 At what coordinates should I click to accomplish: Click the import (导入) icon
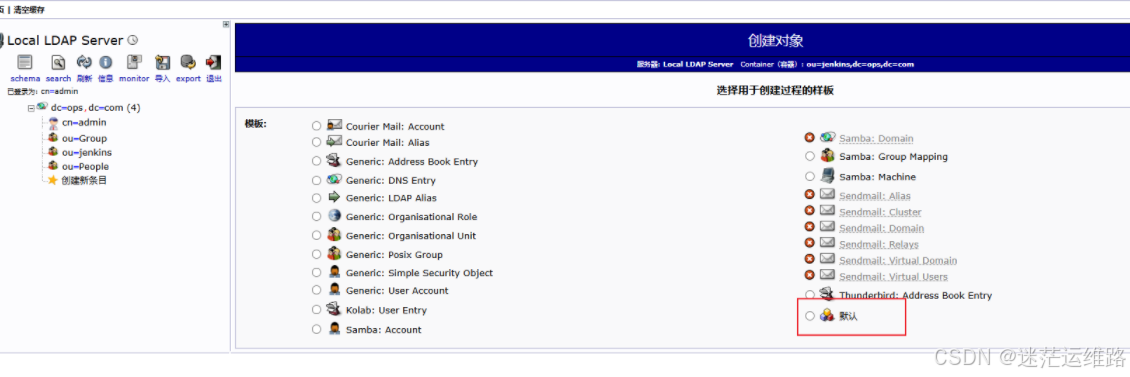(162, 62)
